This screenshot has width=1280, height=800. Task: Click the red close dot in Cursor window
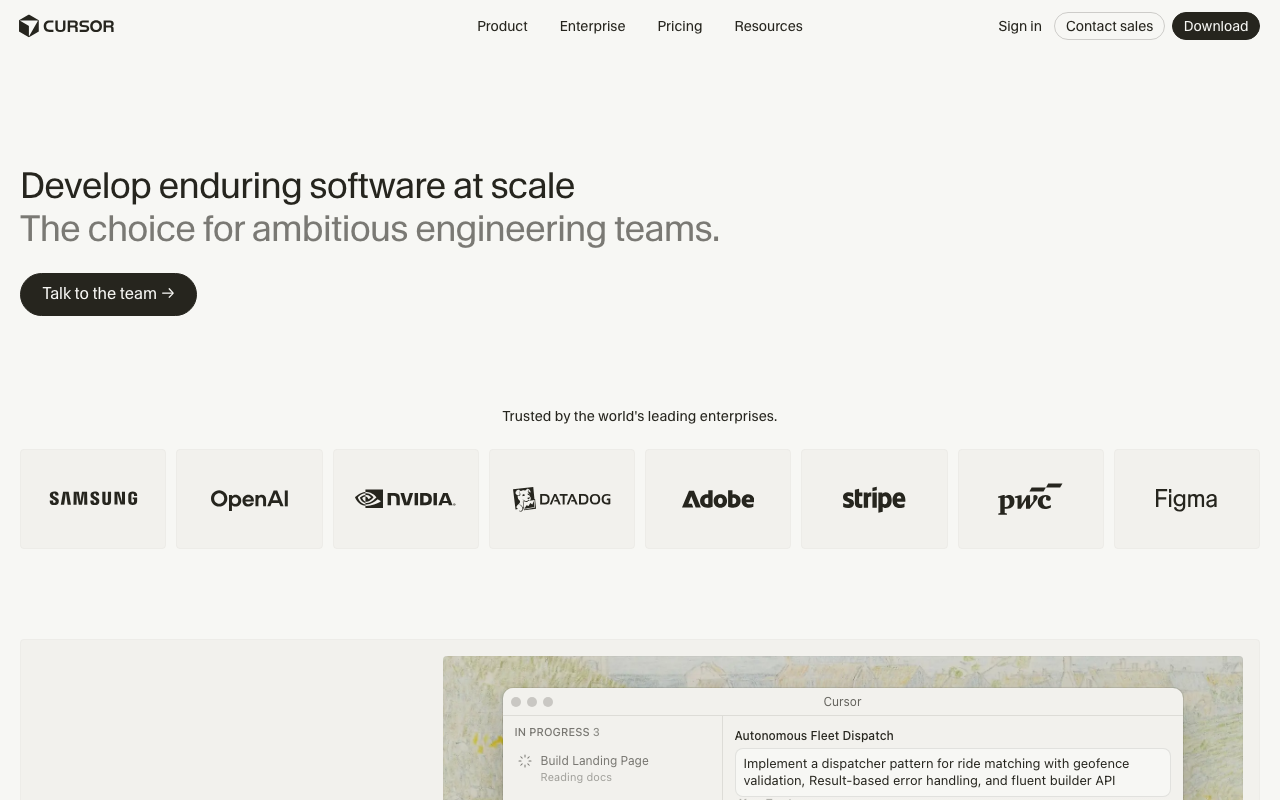[x=516, y=702]
